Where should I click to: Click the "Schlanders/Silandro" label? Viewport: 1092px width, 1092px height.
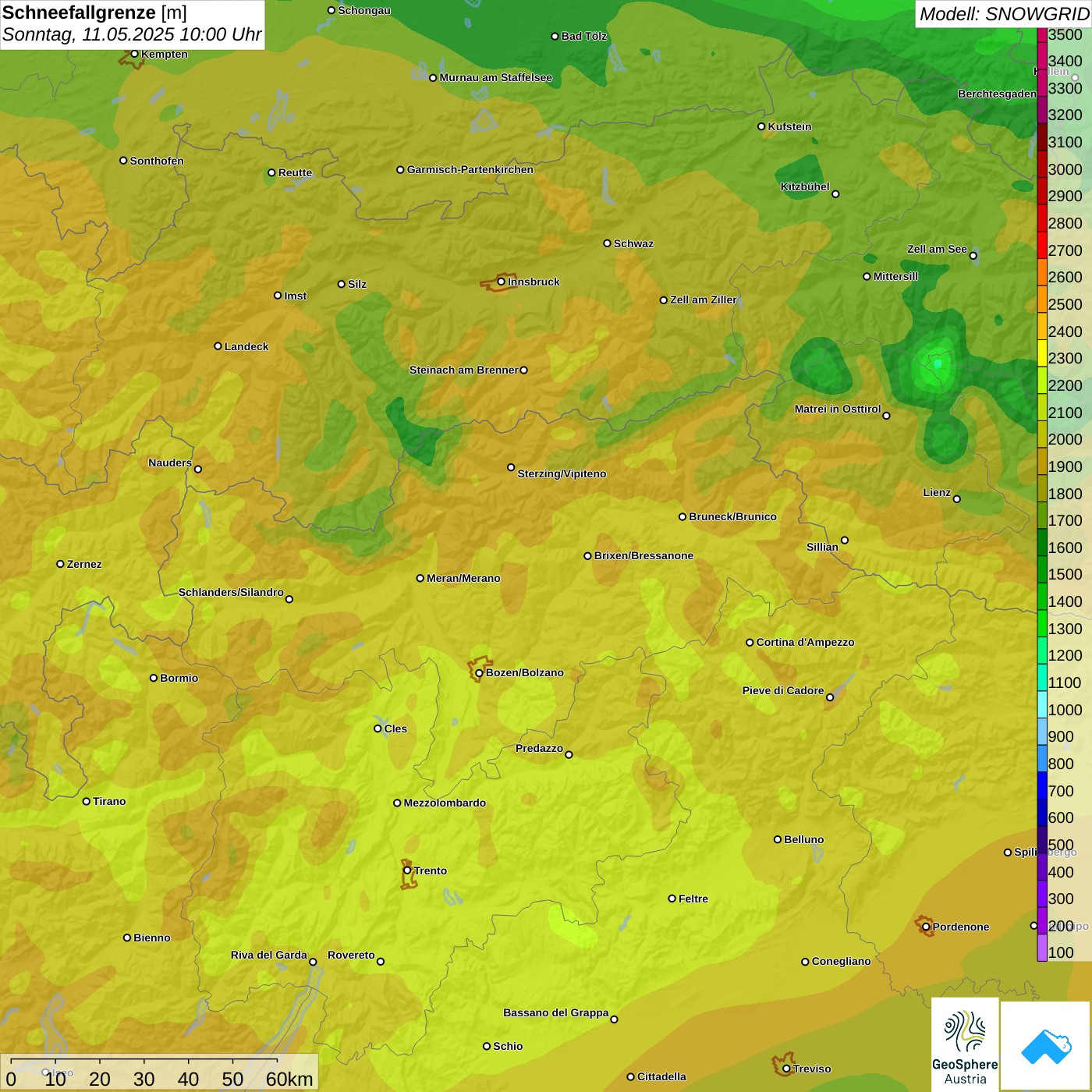[x=231, y=592]
